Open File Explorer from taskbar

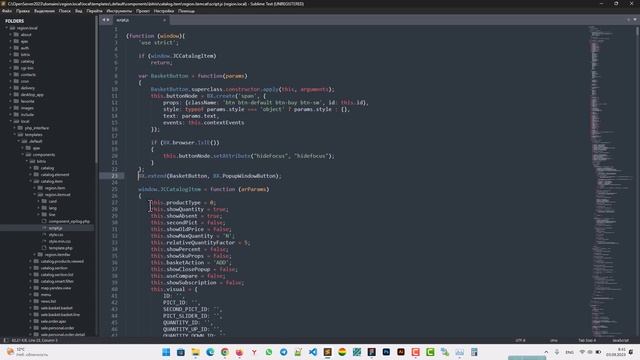pos(195,352)
